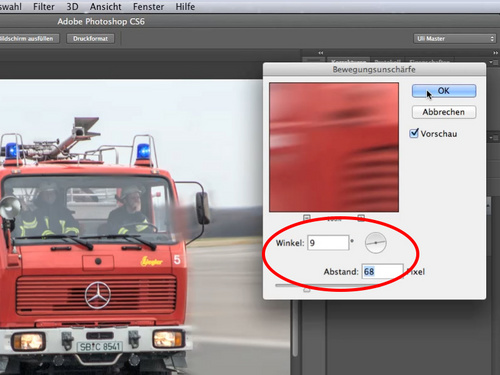Click into the Winkel input field
Viewport: 500px width, 375px height.
(328, 243)
